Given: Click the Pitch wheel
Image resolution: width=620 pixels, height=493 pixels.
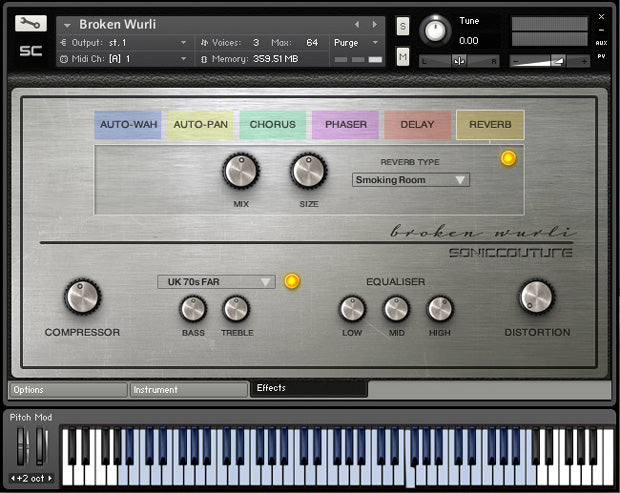Looking at the screenshot, I should pyautogui.click(x=22, y=446).
